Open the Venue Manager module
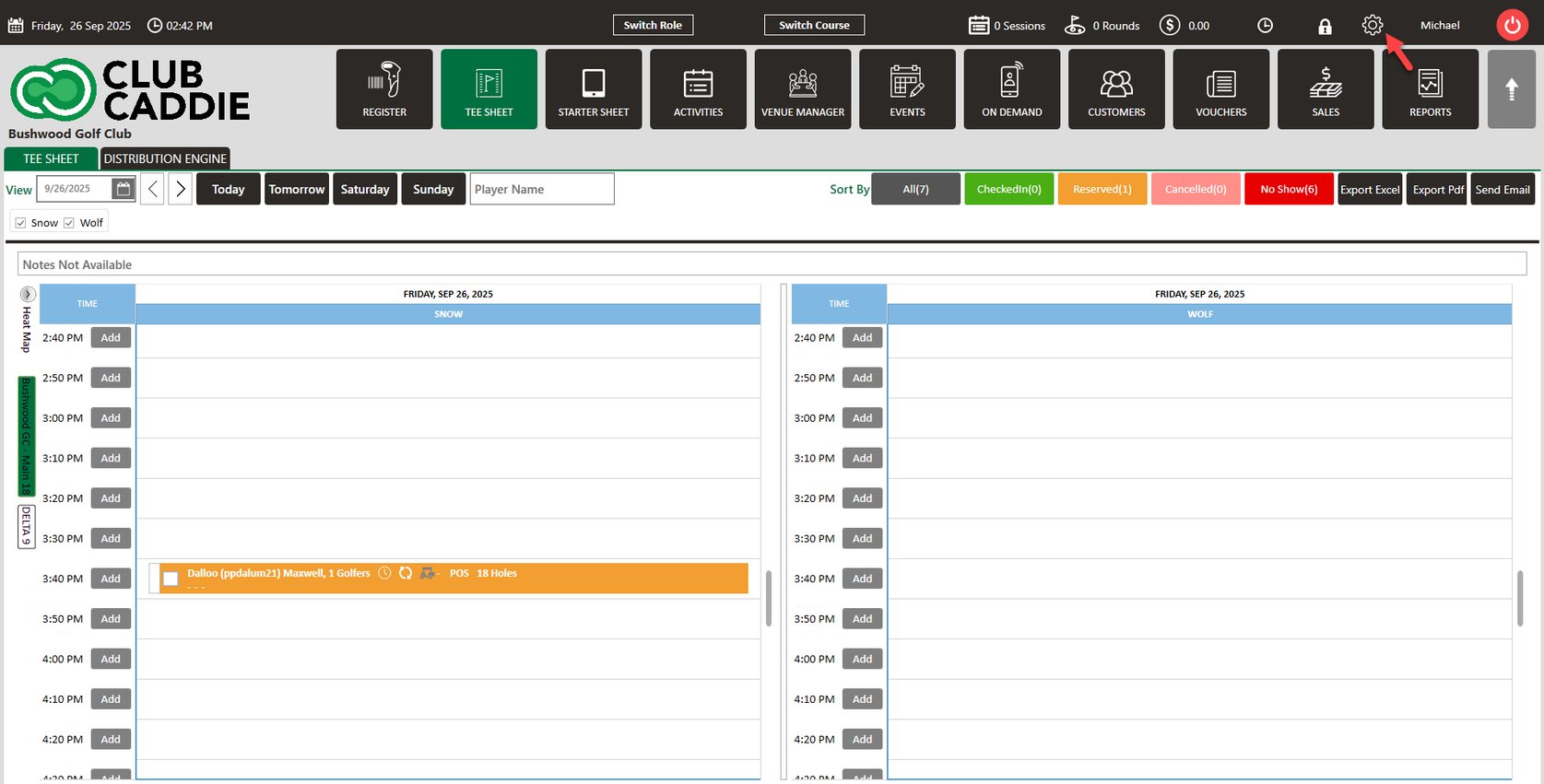This screenshot has height=784, width=1544. pos(803,89)
